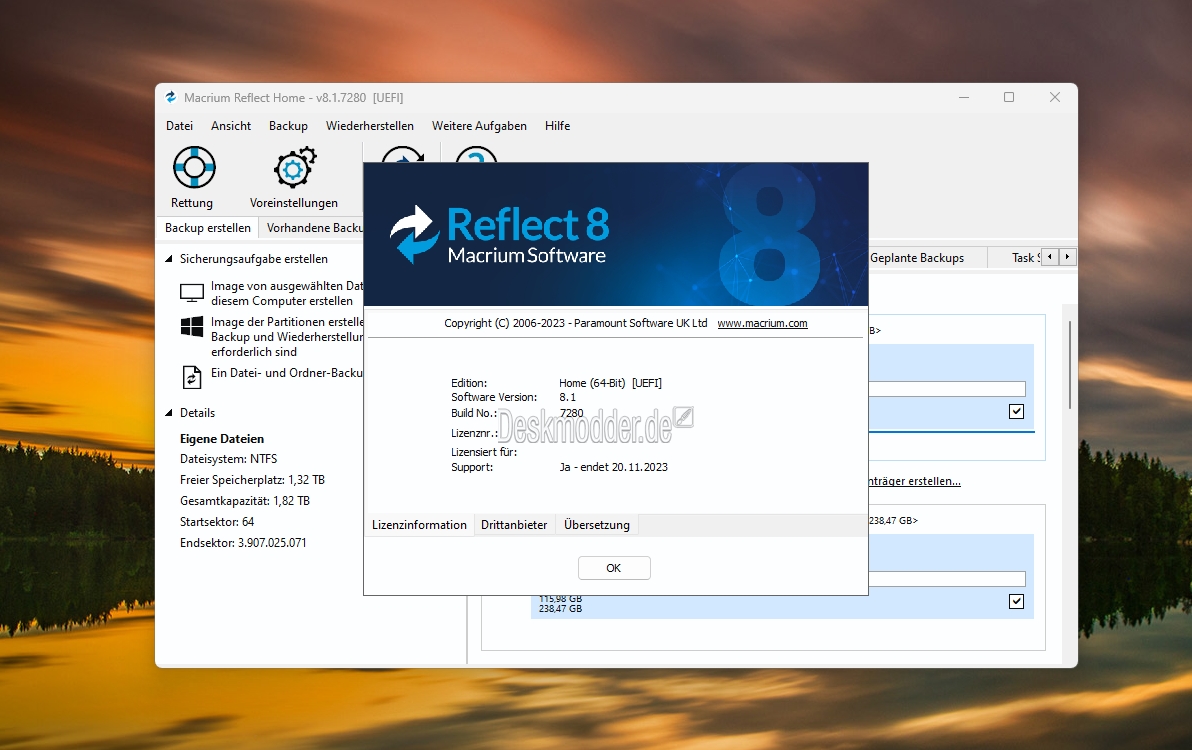This screenshot has width=1192, height=750.
Task: Click the Build No. 7280 value
Action: click(x=571, y=413)
